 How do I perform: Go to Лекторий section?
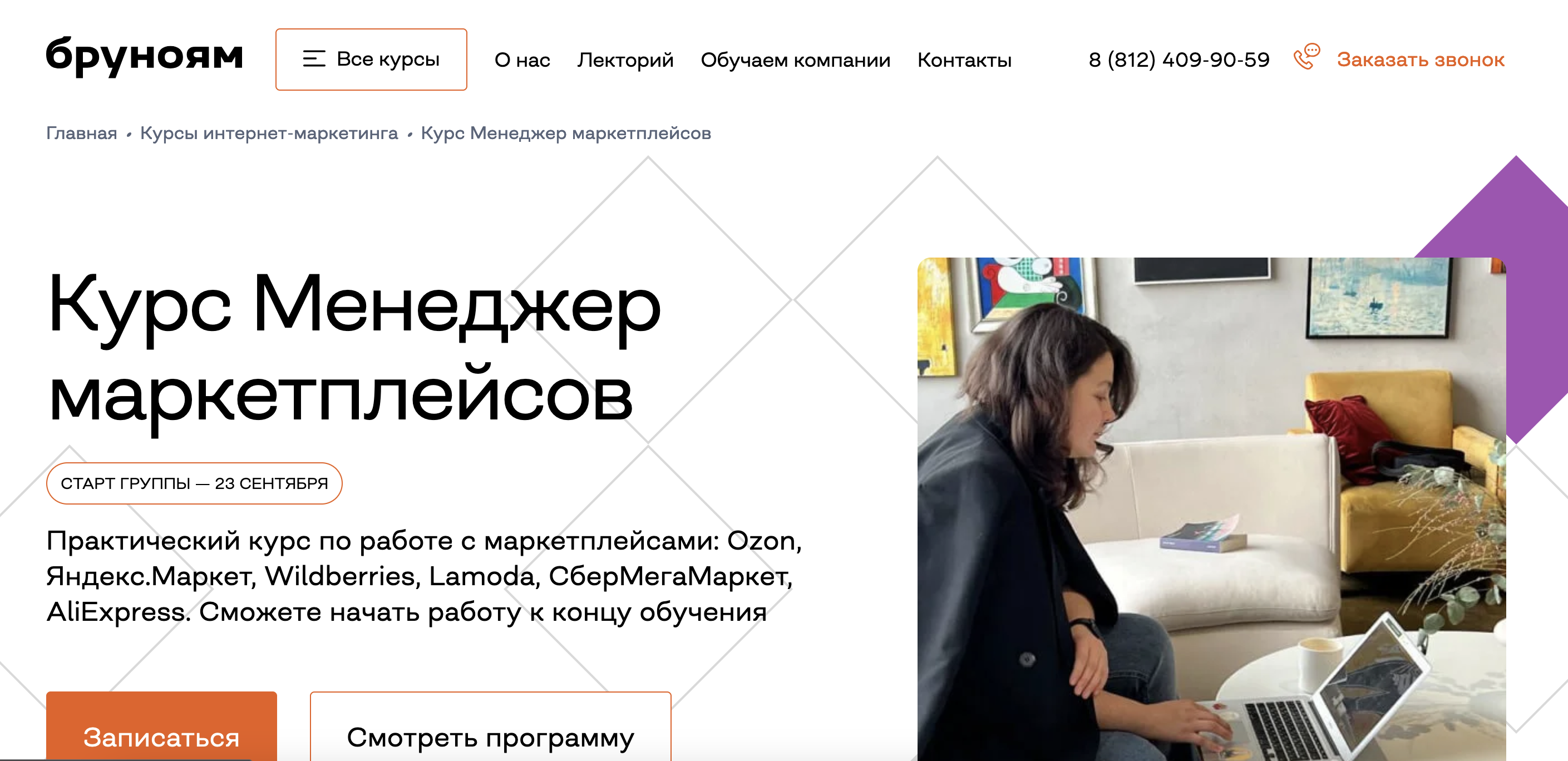[625, 60]
